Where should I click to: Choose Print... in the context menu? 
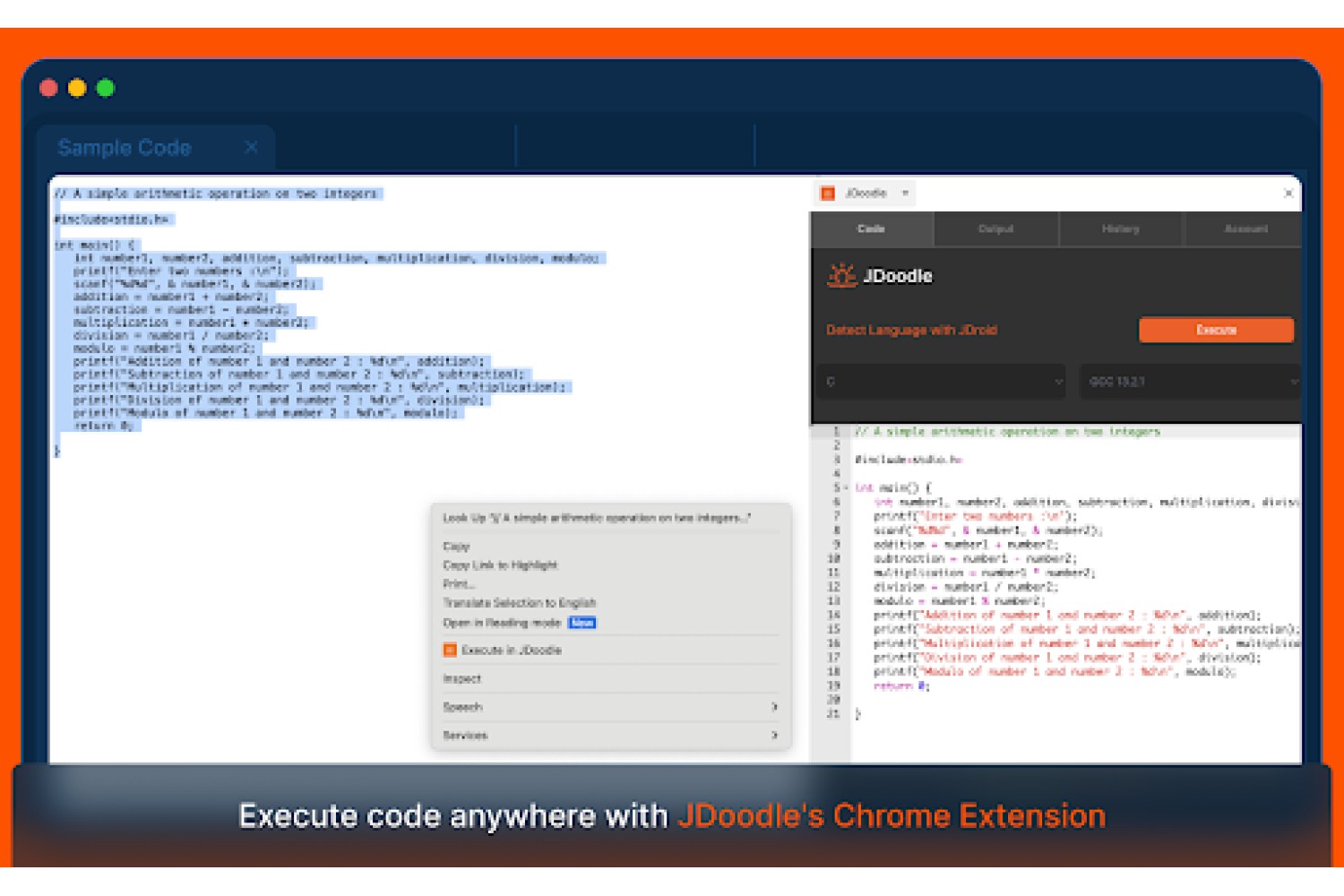tap(609, 584)
